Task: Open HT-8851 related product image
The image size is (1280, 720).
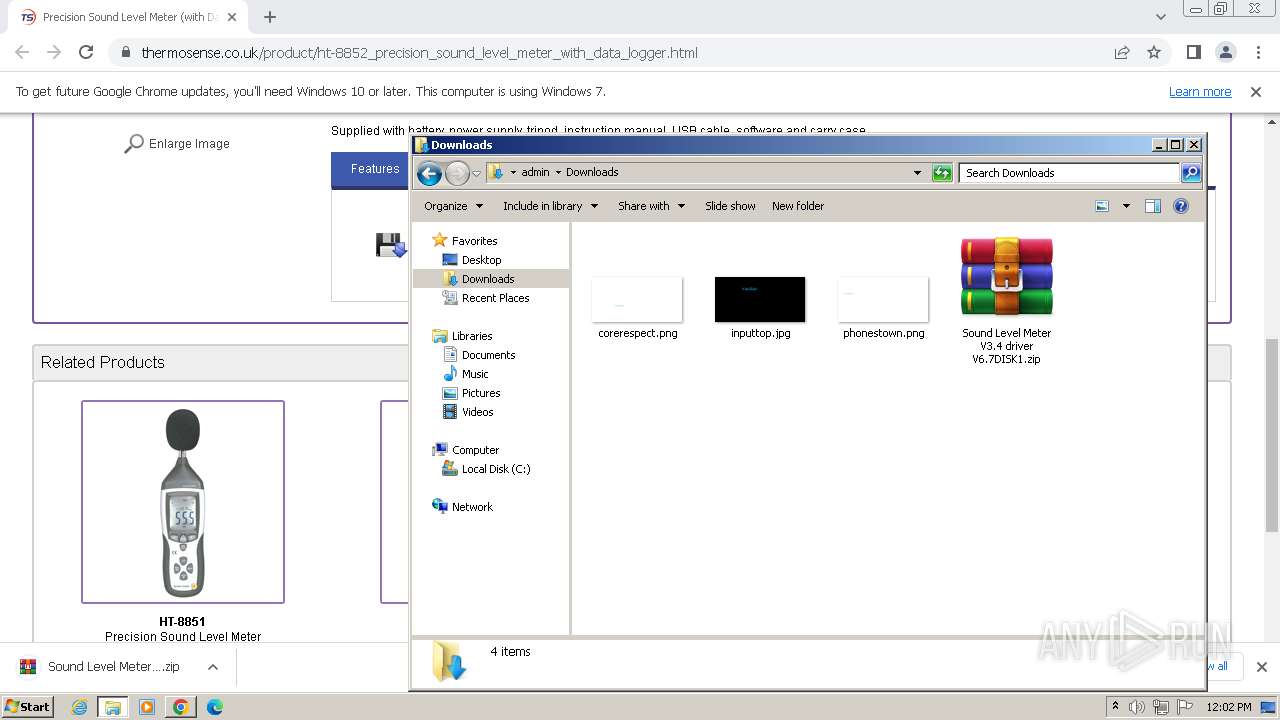Action: 183,502
